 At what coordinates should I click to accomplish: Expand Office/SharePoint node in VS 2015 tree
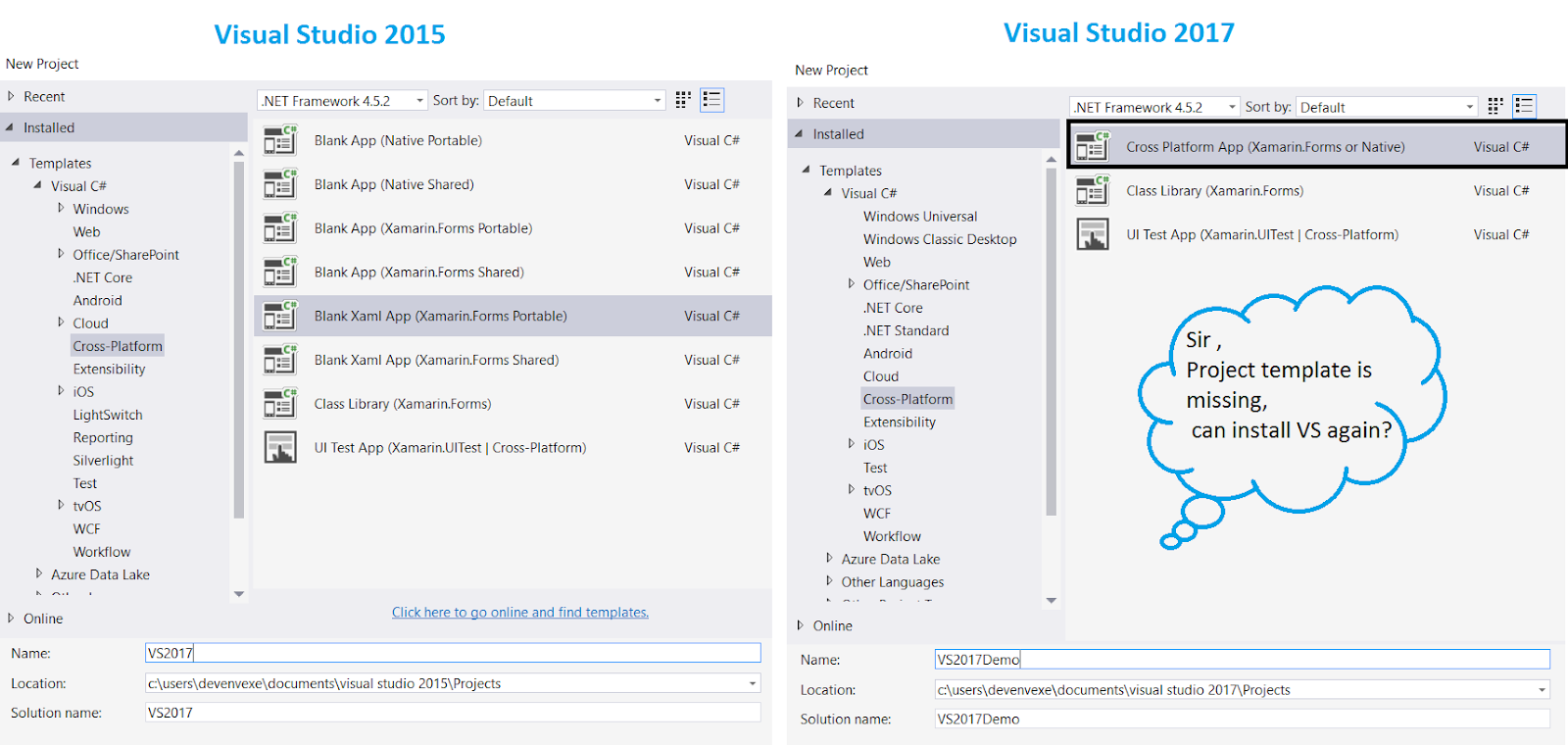(x=61, y=254)
